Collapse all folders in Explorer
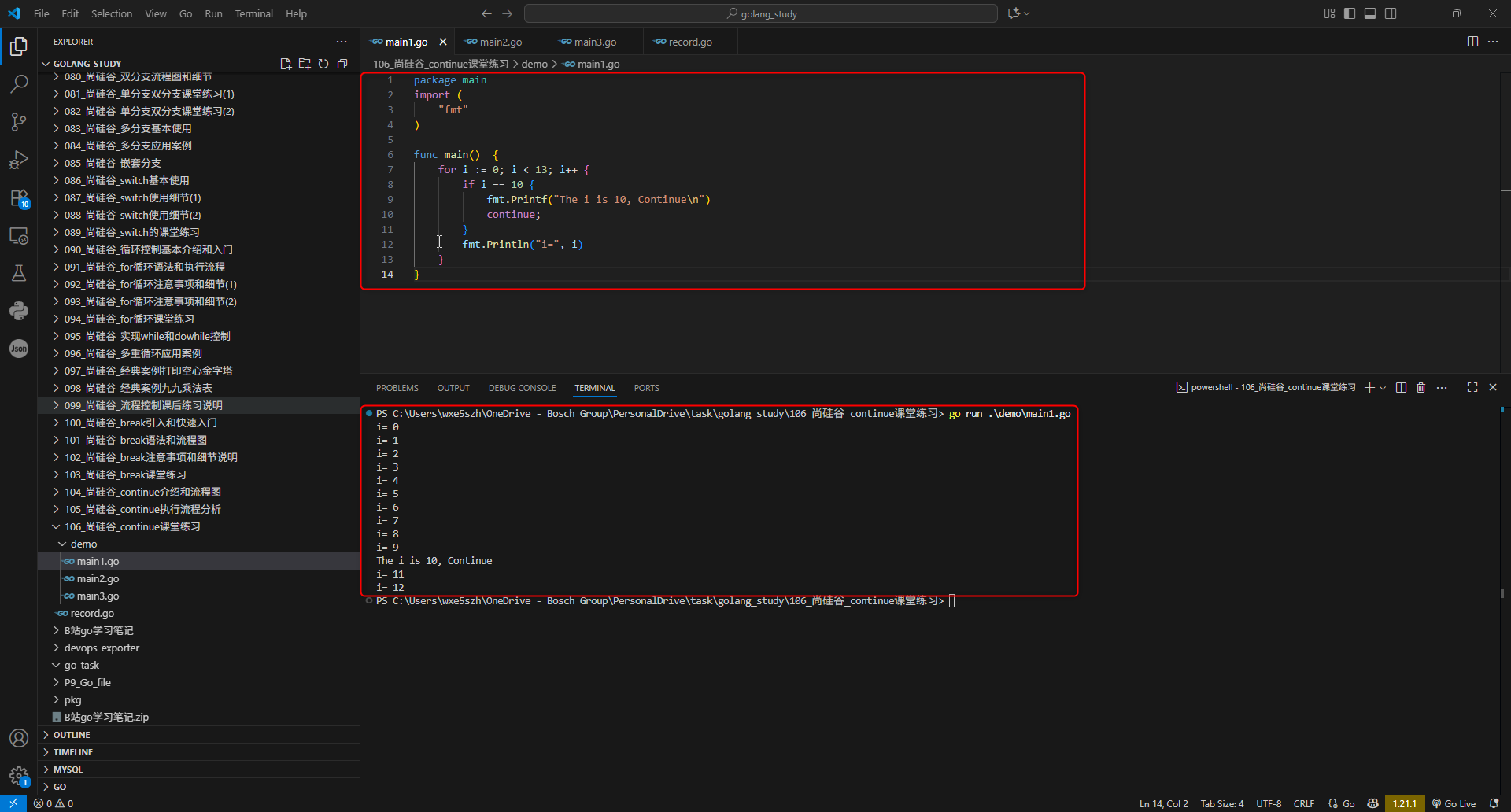The image size is (1511, 812). click(342, 64)
